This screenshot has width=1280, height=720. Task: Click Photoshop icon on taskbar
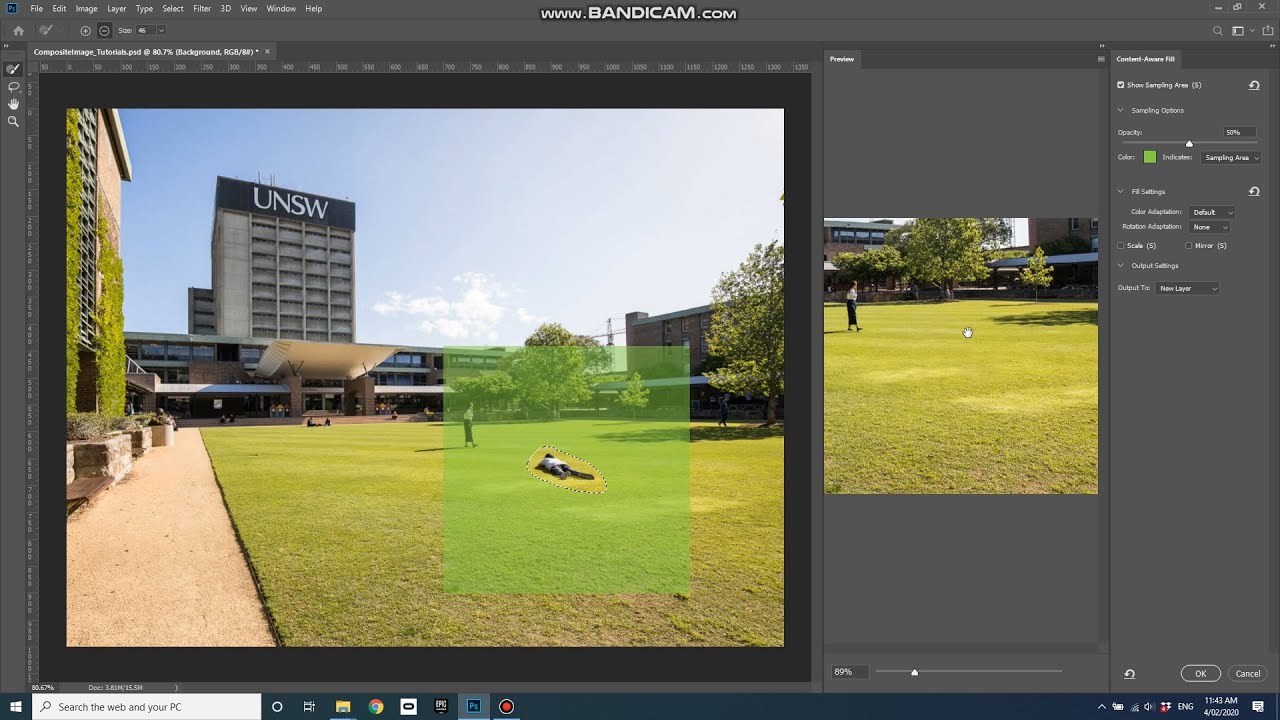pyautogui.click(x=474, y=706)
